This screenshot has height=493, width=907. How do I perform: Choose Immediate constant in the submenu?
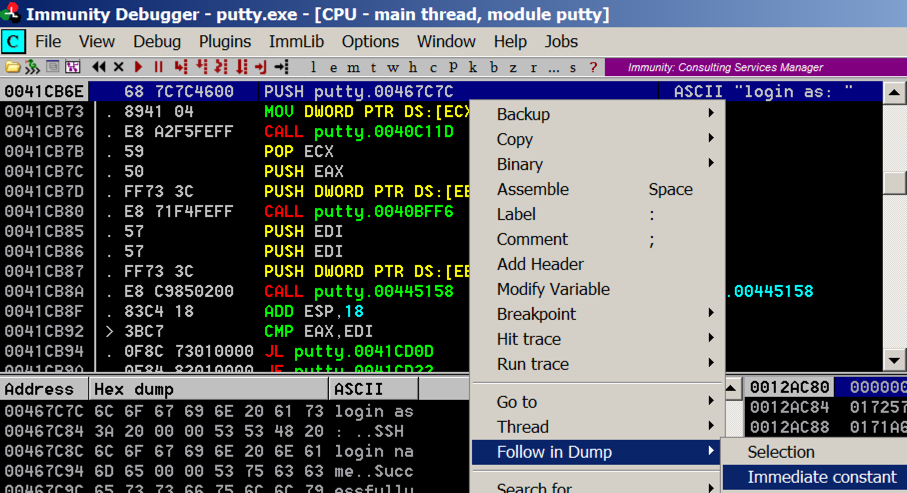(822, 477)
